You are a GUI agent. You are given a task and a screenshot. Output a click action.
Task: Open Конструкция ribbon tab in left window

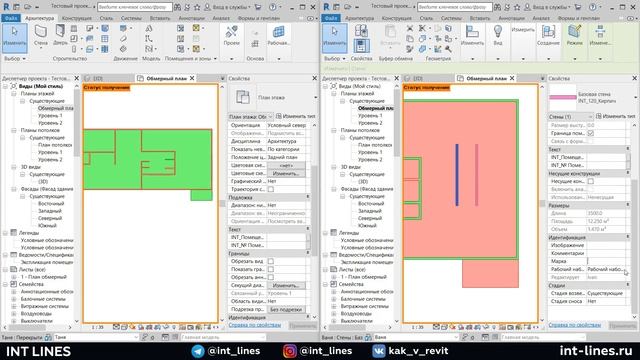click(77, 18)
